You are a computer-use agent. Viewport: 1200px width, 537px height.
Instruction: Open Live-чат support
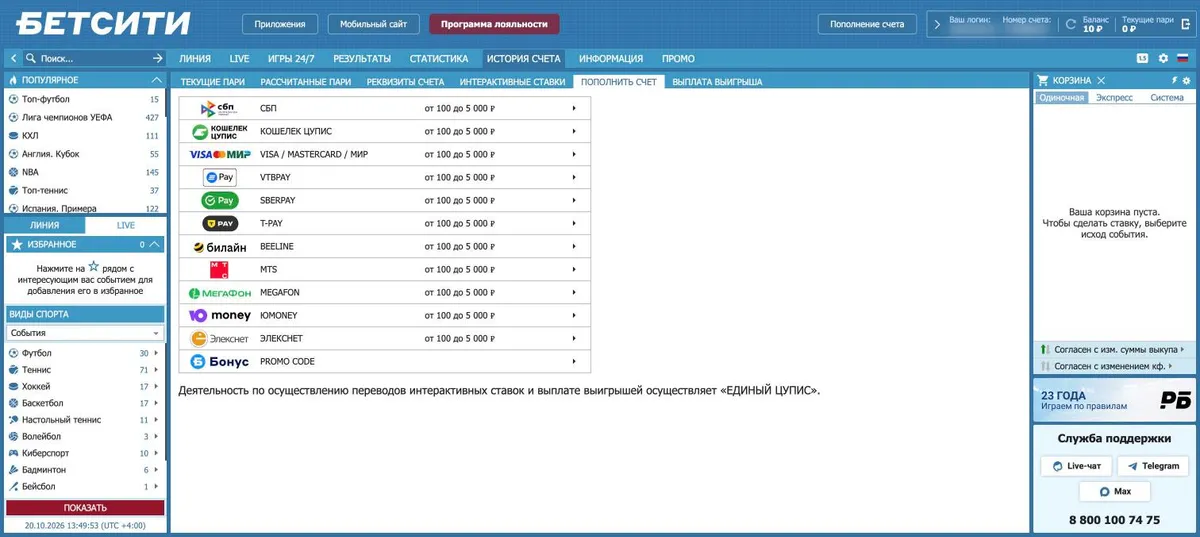1077,466
